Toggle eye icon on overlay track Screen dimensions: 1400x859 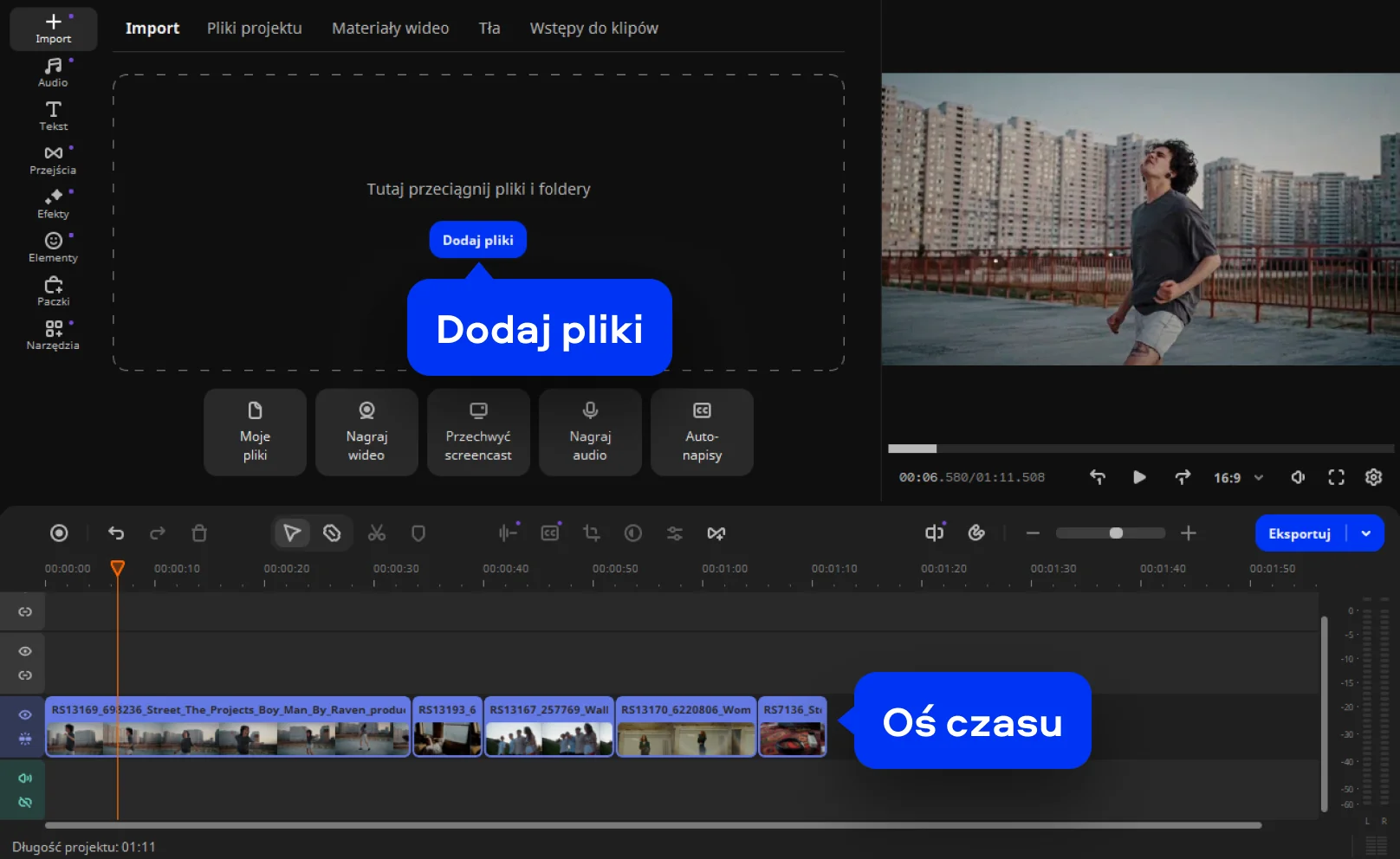pos(25,651)
